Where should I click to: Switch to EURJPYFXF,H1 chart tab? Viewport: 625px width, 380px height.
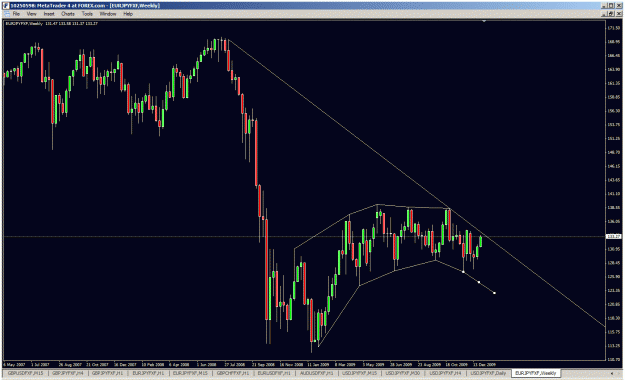148,373
